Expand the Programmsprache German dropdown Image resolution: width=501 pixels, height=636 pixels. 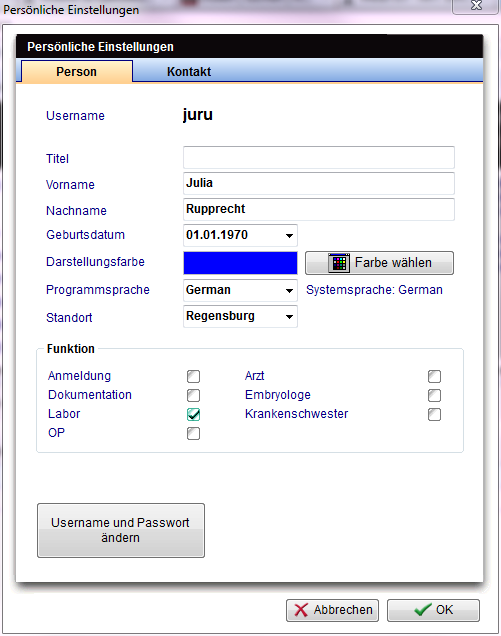click(289, 291)
